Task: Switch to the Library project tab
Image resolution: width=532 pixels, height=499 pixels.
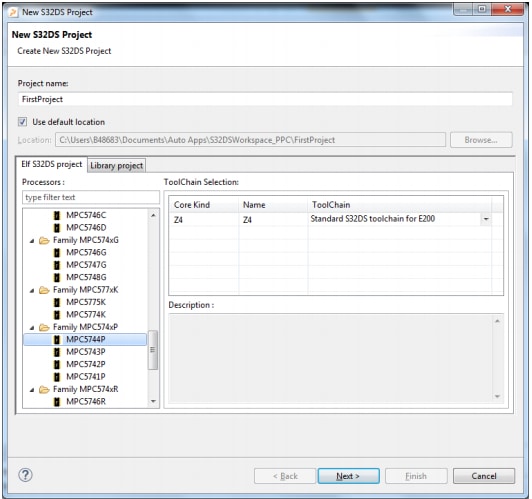Action: 117,166
